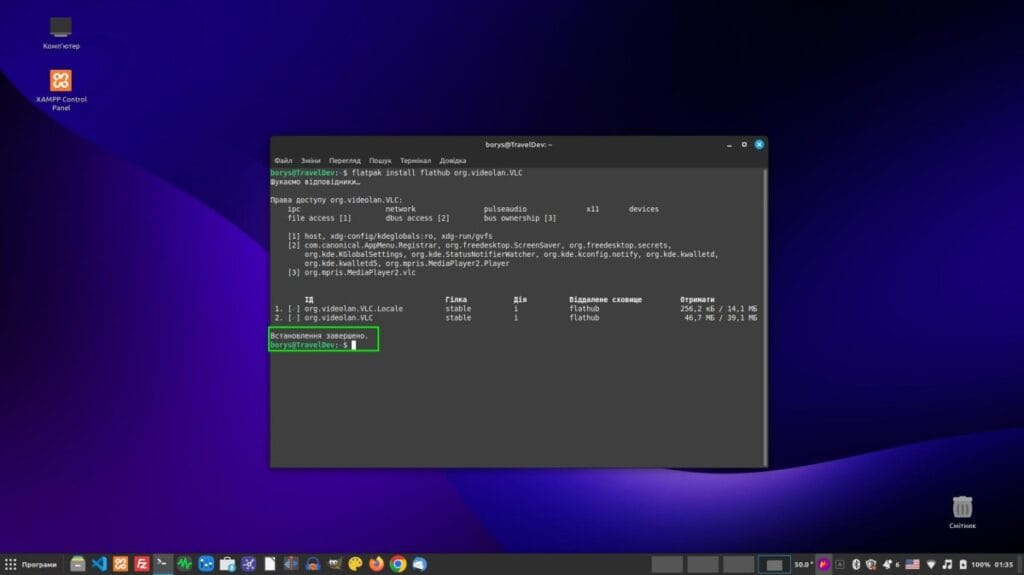1024x575 pixels.
Task: Click the Встановлення завершено message
Action: (319, 336)
